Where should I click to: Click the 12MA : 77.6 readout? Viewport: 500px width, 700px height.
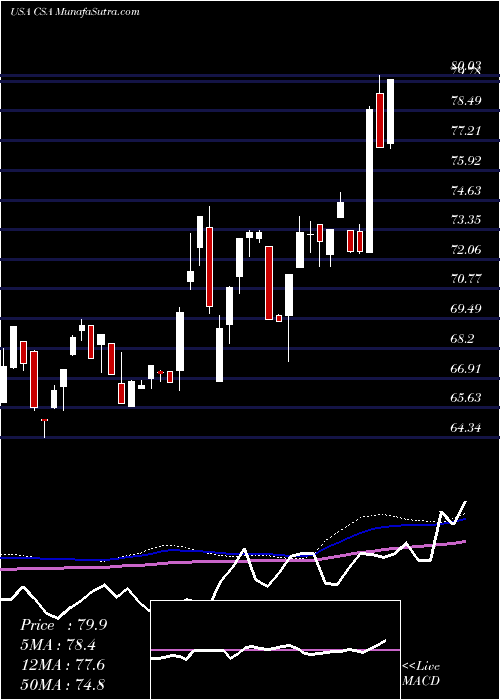(x=62, y=665)
